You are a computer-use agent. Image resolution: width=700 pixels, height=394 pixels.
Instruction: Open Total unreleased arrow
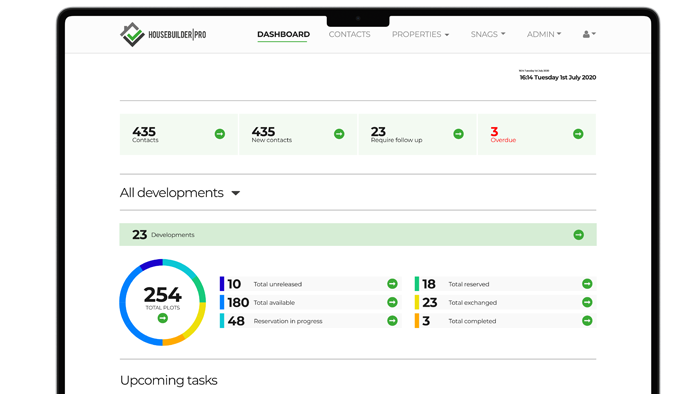(x=392, y=284)
